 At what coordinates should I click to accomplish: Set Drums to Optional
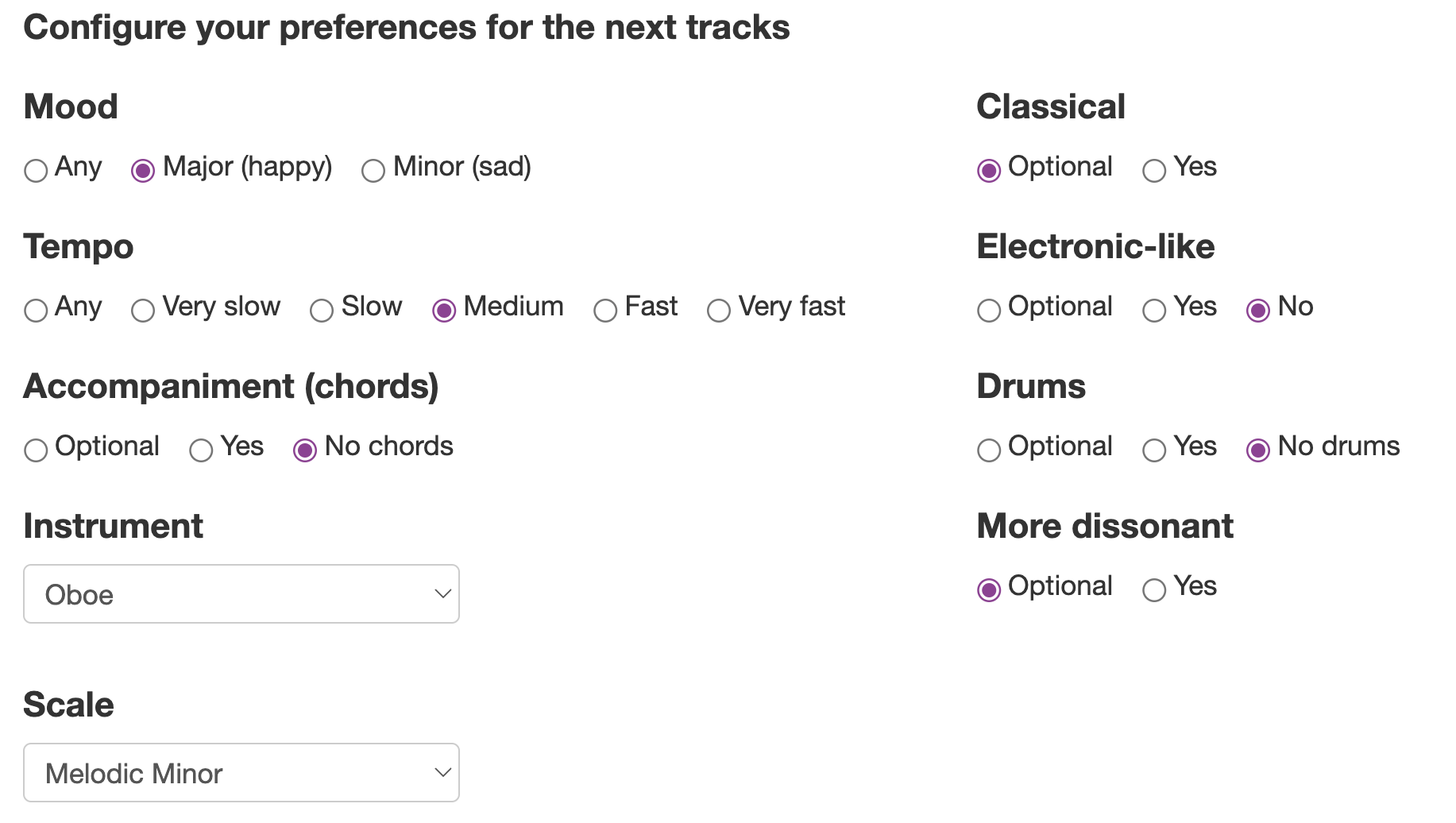pyautogui.click(x=989, y=450)
